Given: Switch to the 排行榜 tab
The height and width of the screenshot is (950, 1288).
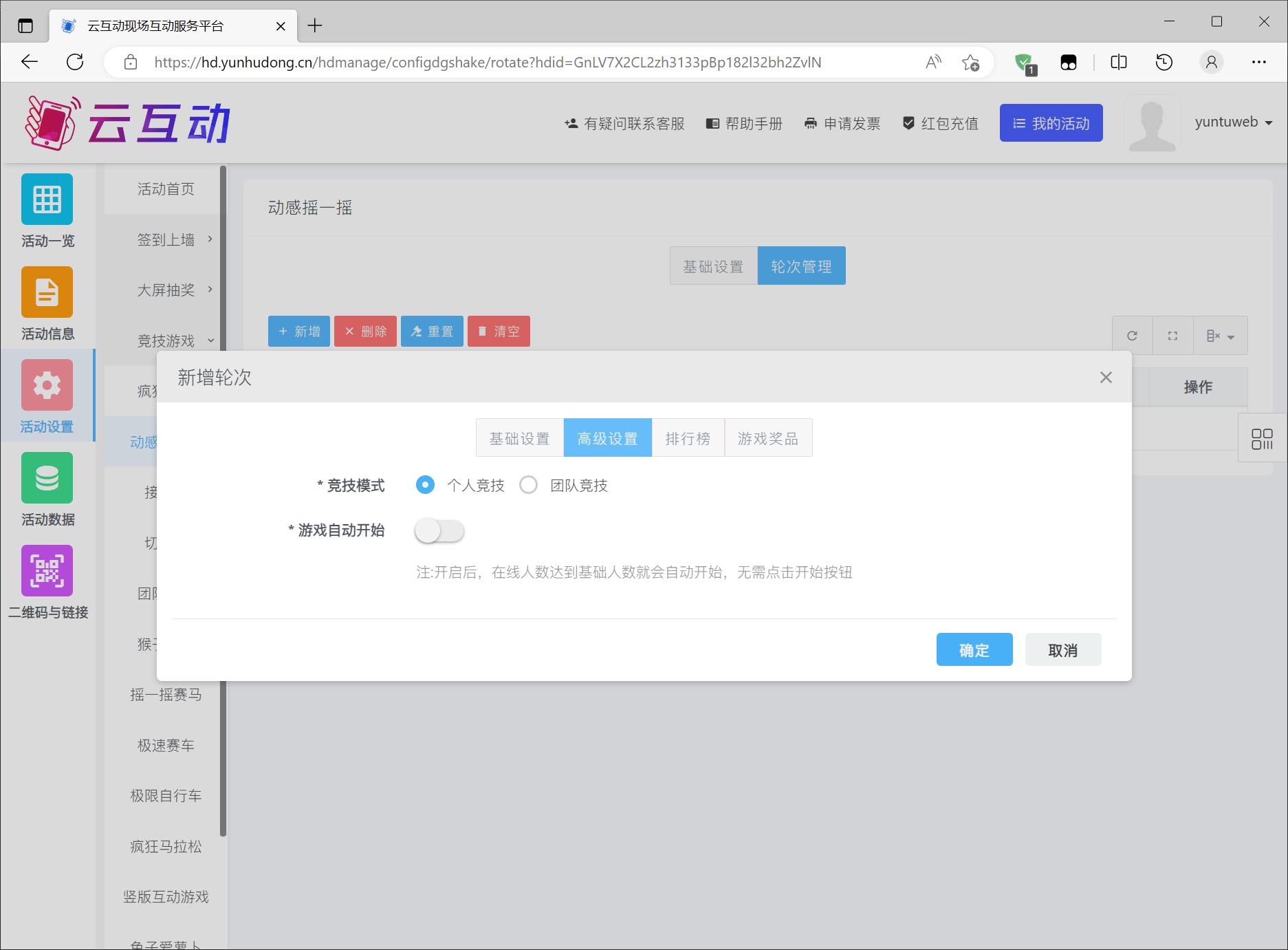Looking at the screenshot, I should [688, 438].
